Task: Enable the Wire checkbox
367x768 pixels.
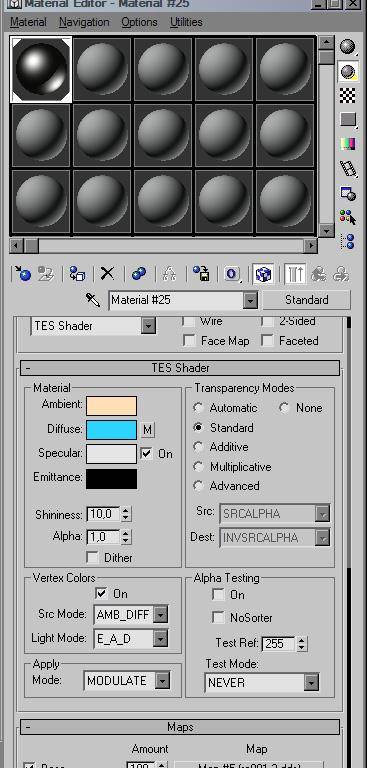Action: pos(189,321)
